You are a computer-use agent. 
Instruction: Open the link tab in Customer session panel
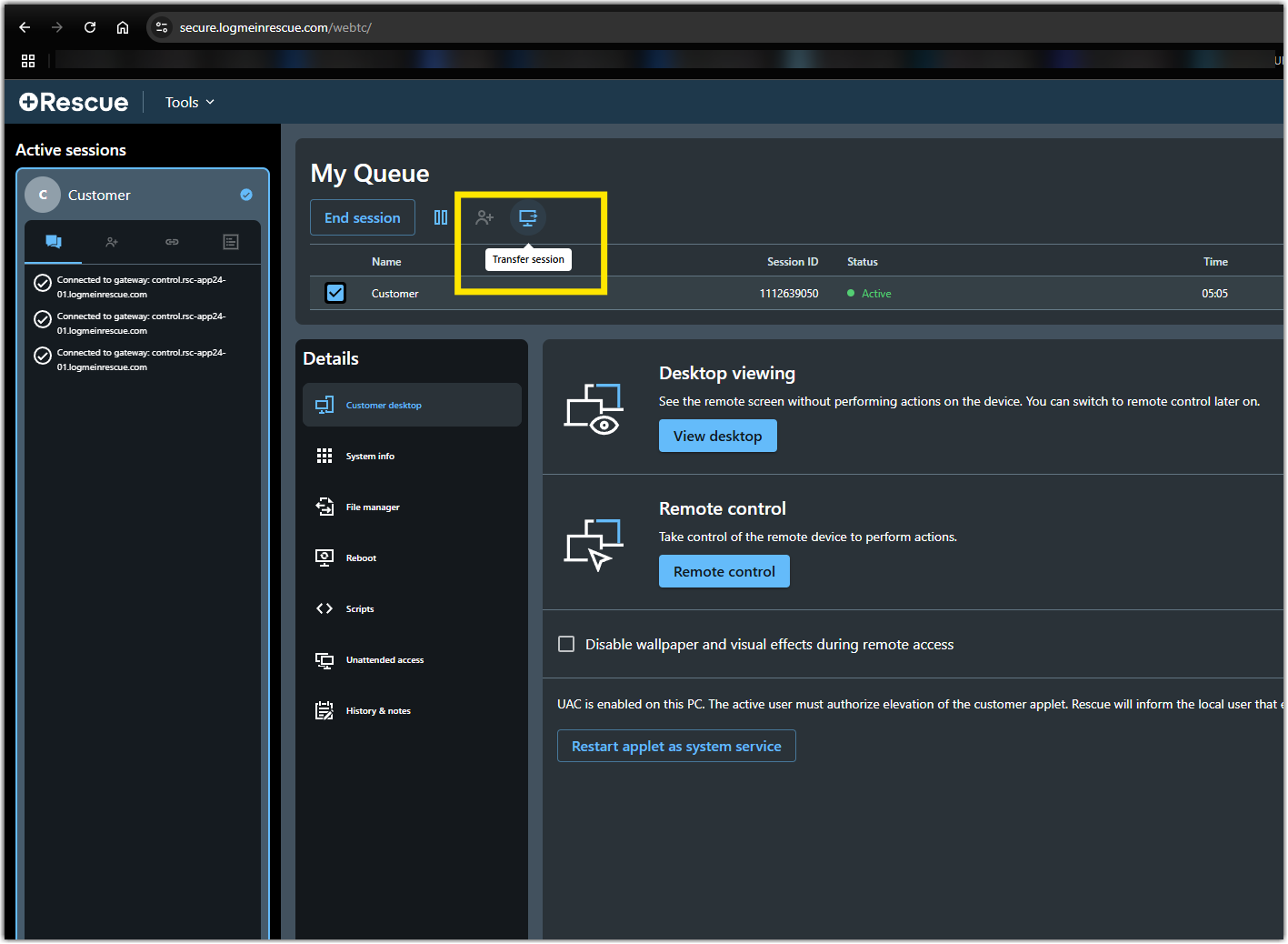172,242
